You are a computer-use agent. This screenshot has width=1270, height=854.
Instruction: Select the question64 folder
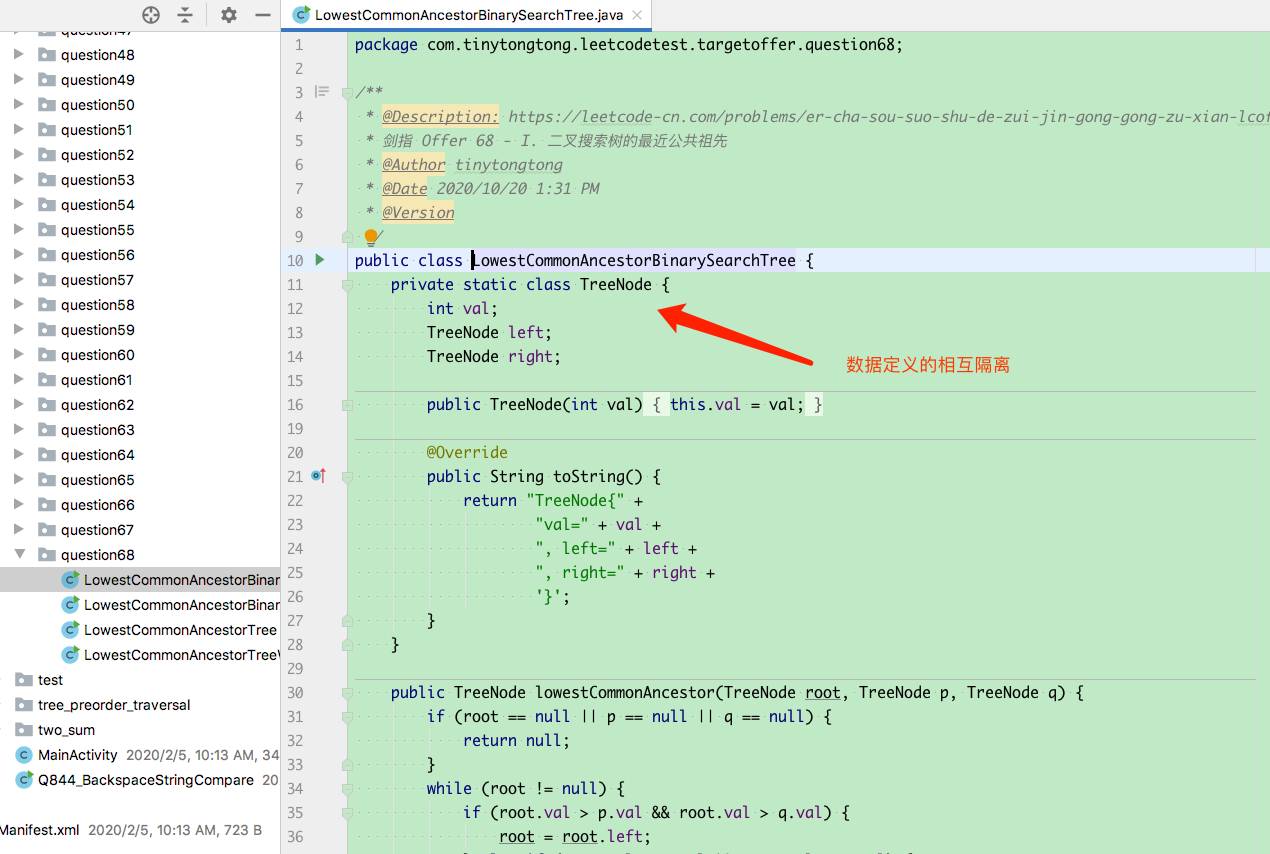pyautogui.click(x=98, y=455)
